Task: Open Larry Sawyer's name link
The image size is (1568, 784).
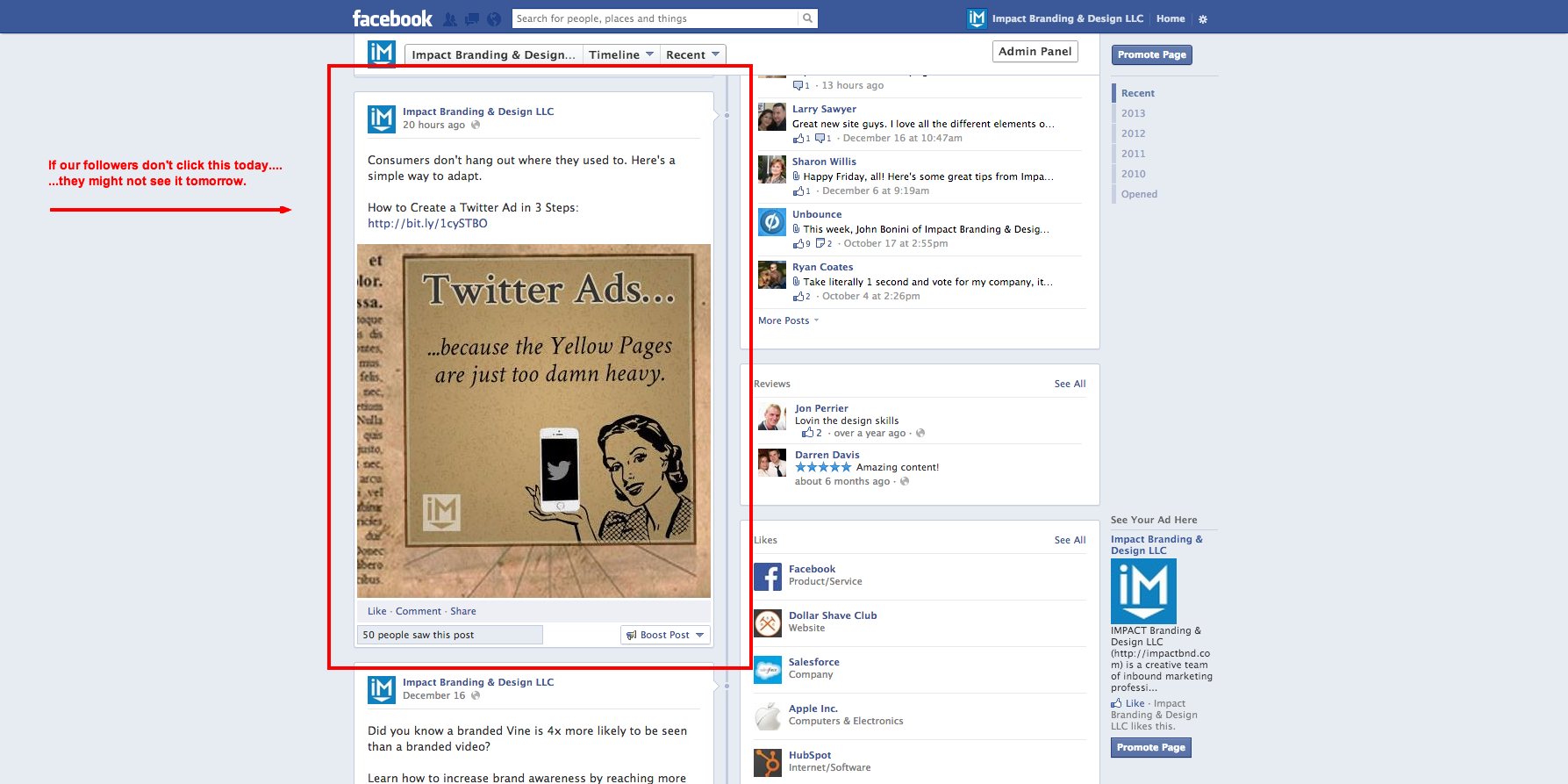Action: click(824, 109)
